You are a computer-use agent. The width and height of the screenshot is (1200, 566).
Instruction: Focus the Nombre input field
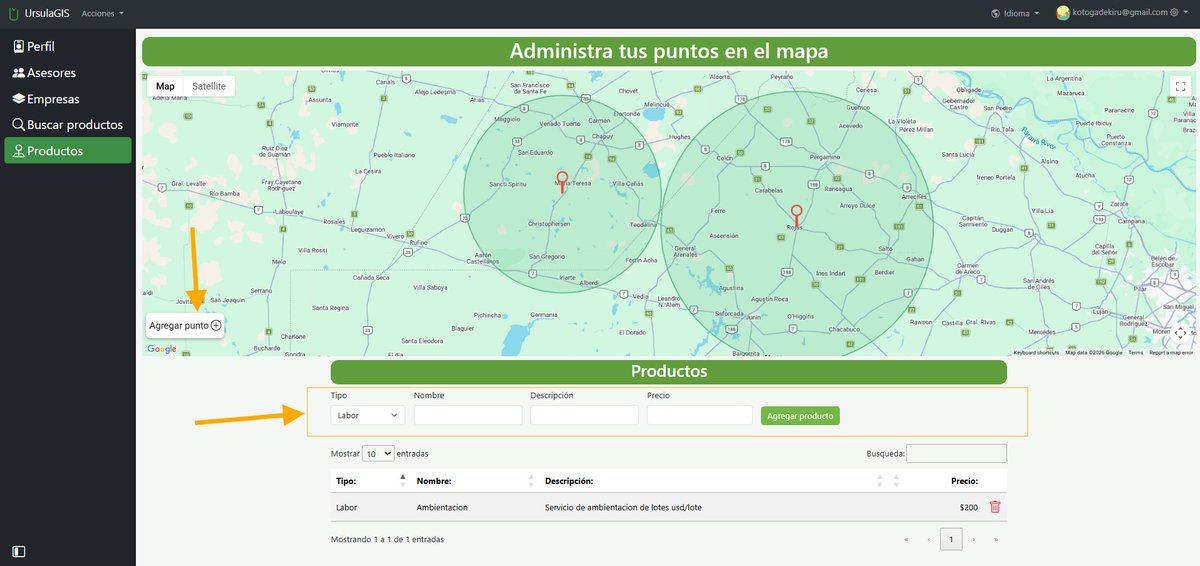(x=468, y=415)
